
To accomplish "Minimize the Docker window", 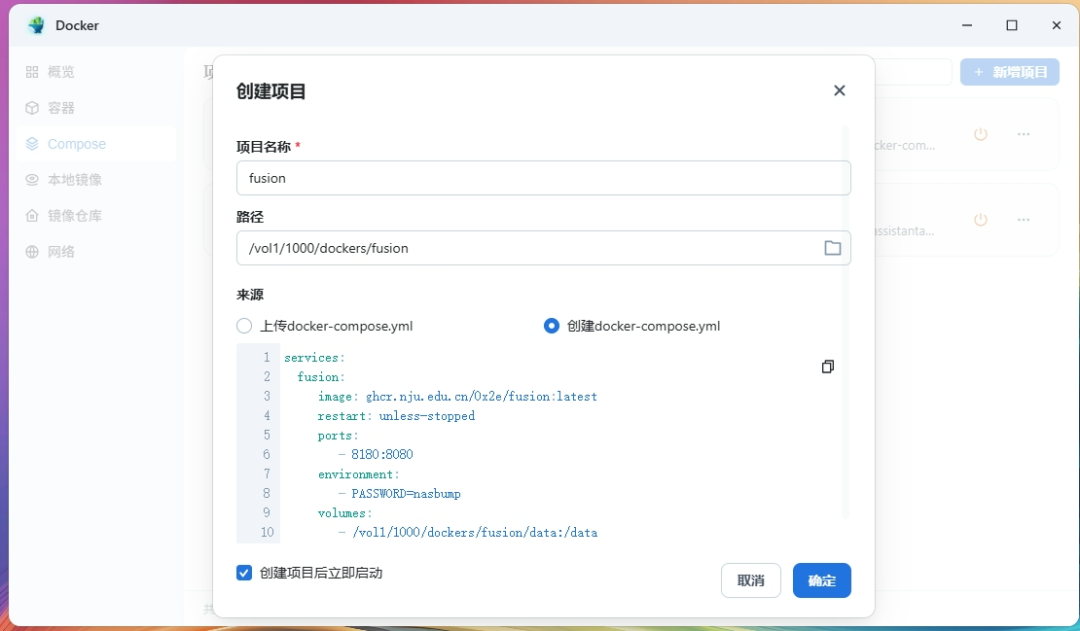I will 967,25.
